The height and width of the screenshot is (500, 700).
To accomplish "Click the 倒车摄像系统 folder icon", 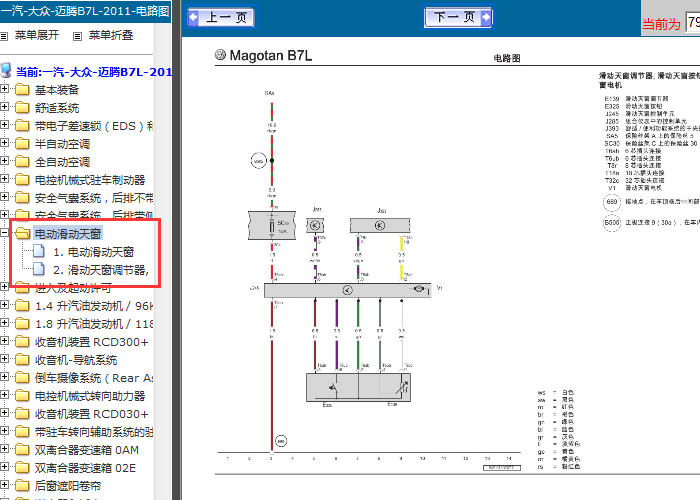I will (x=22, y=378).
